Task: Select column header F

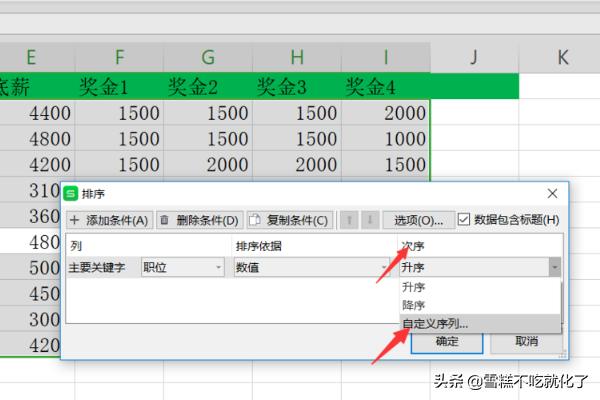Action: click(119, 56)
